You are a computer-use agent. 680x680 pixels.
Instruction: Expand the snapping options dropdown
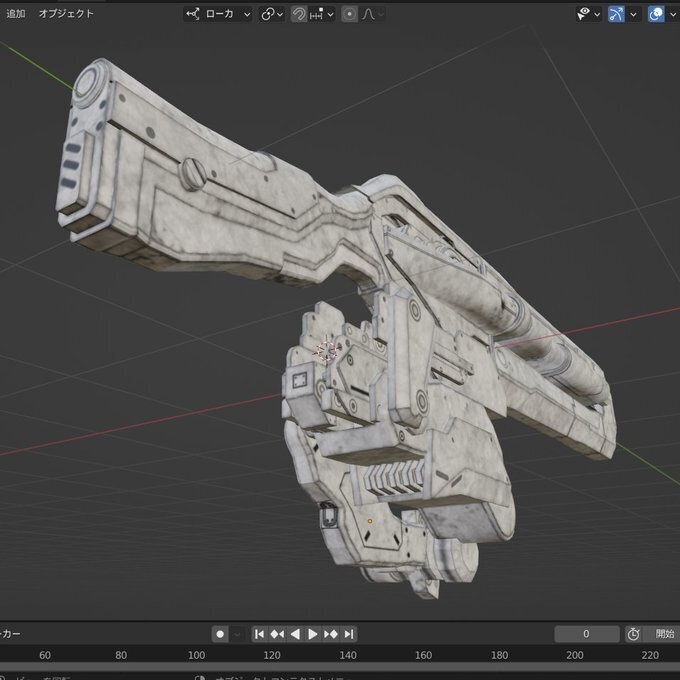click(322, 14)
